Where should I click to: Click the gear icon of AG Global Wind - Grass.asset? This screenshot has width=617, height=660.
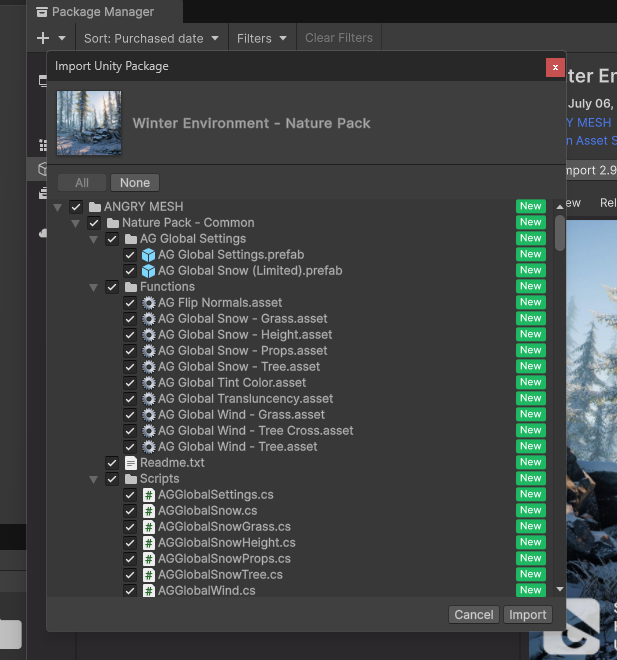coord(148,415)
